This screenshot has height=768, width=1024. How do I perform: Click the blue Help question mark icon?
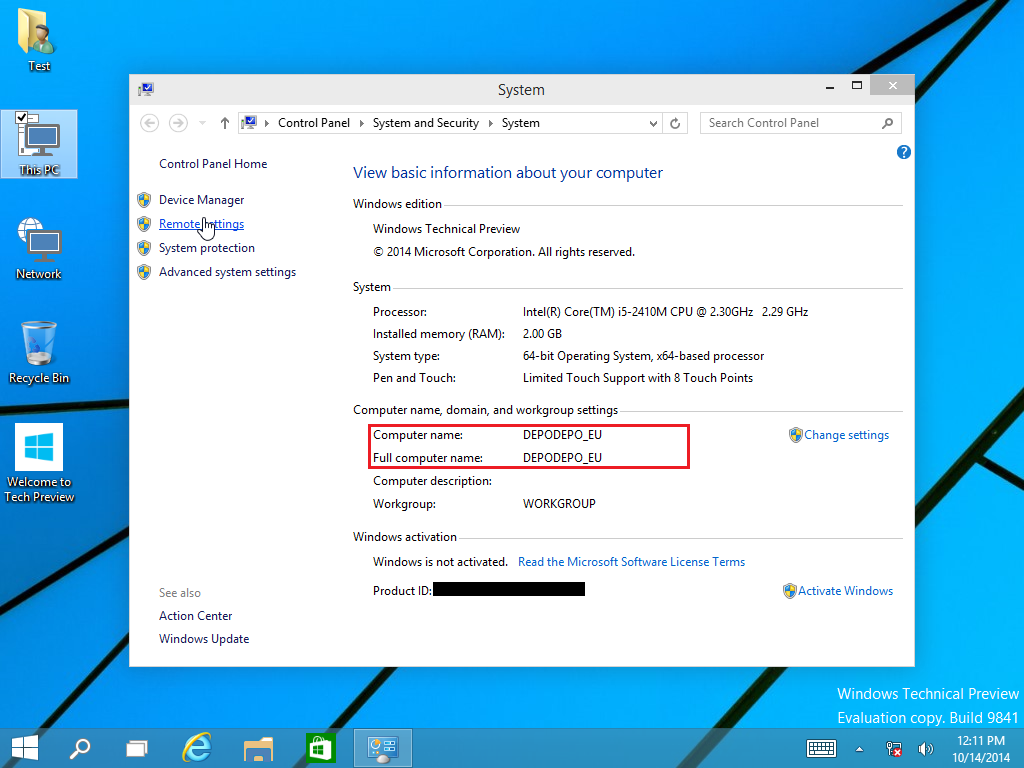(x=904, y=152)
